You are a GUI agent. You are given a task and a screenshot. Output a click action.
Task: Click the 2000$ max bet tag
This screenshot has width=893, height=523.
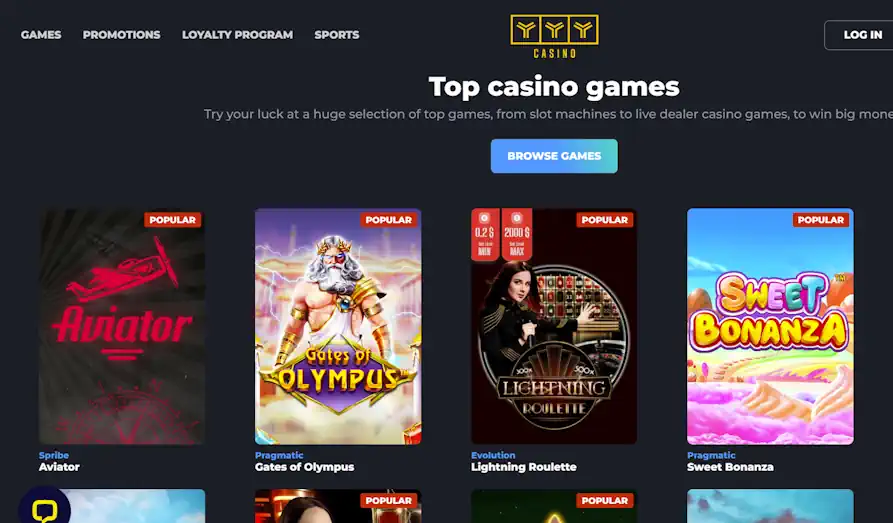coord(517,235)
